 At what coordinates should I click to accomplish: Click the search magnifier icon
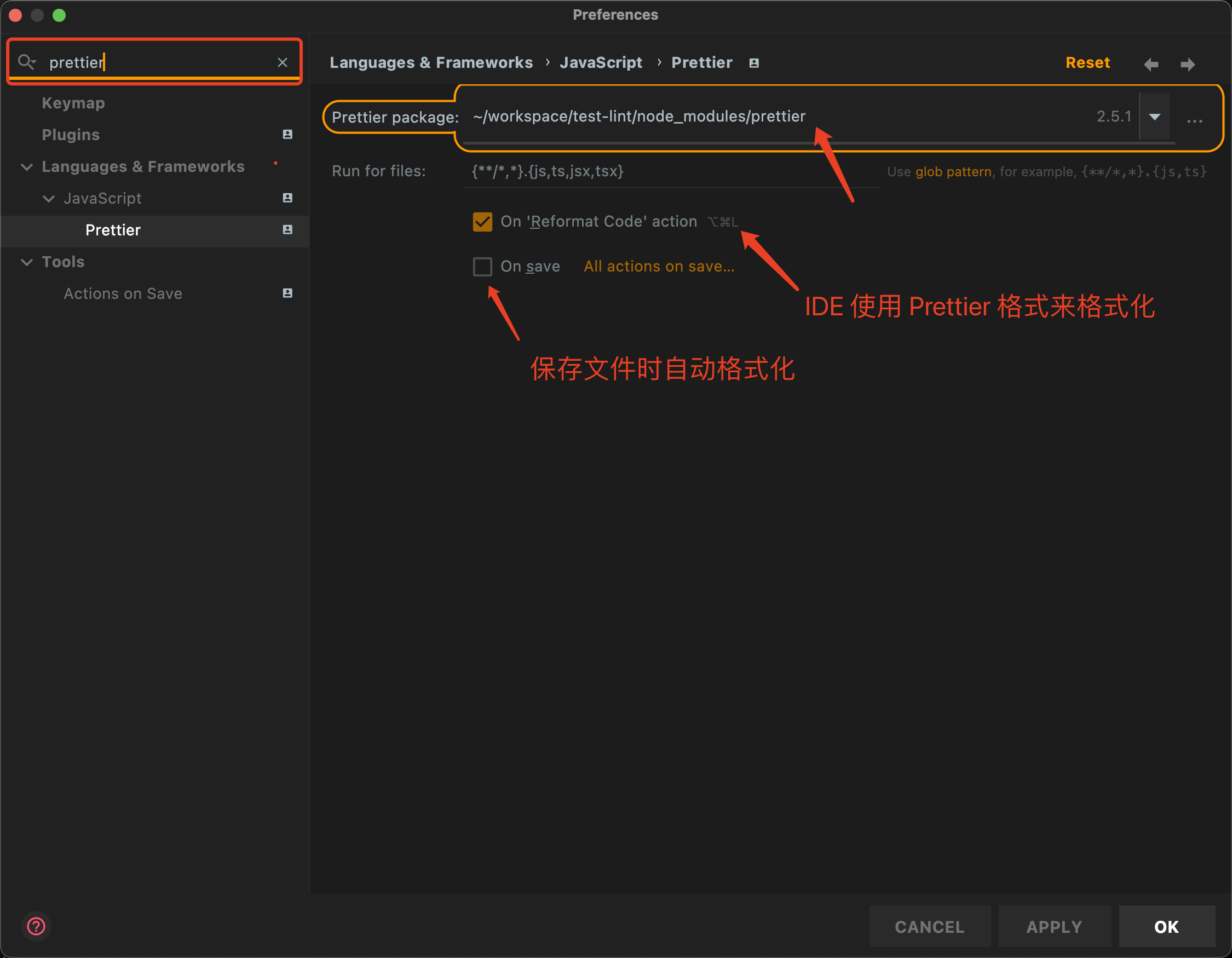[26, 61]
